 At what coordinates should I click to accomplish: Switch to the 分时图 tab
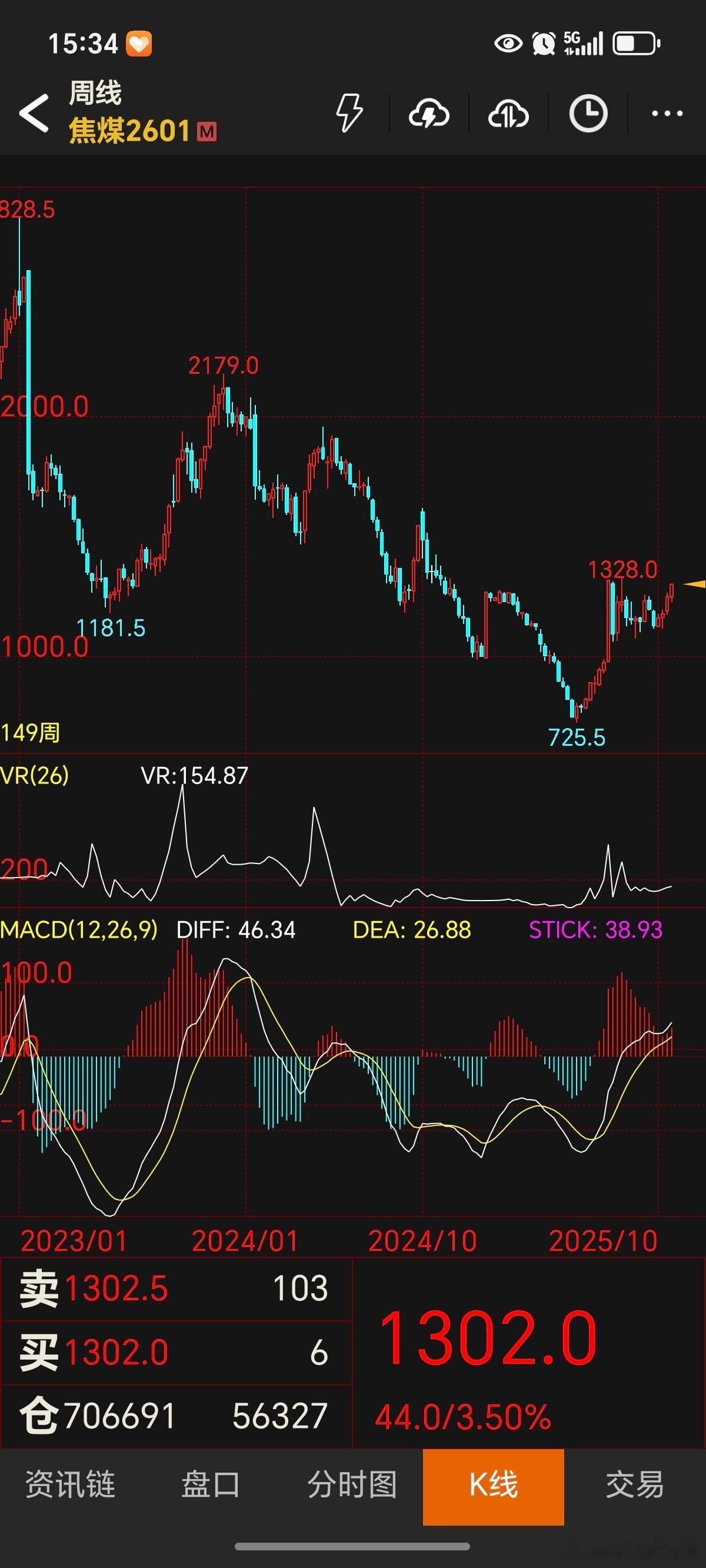352,1484
